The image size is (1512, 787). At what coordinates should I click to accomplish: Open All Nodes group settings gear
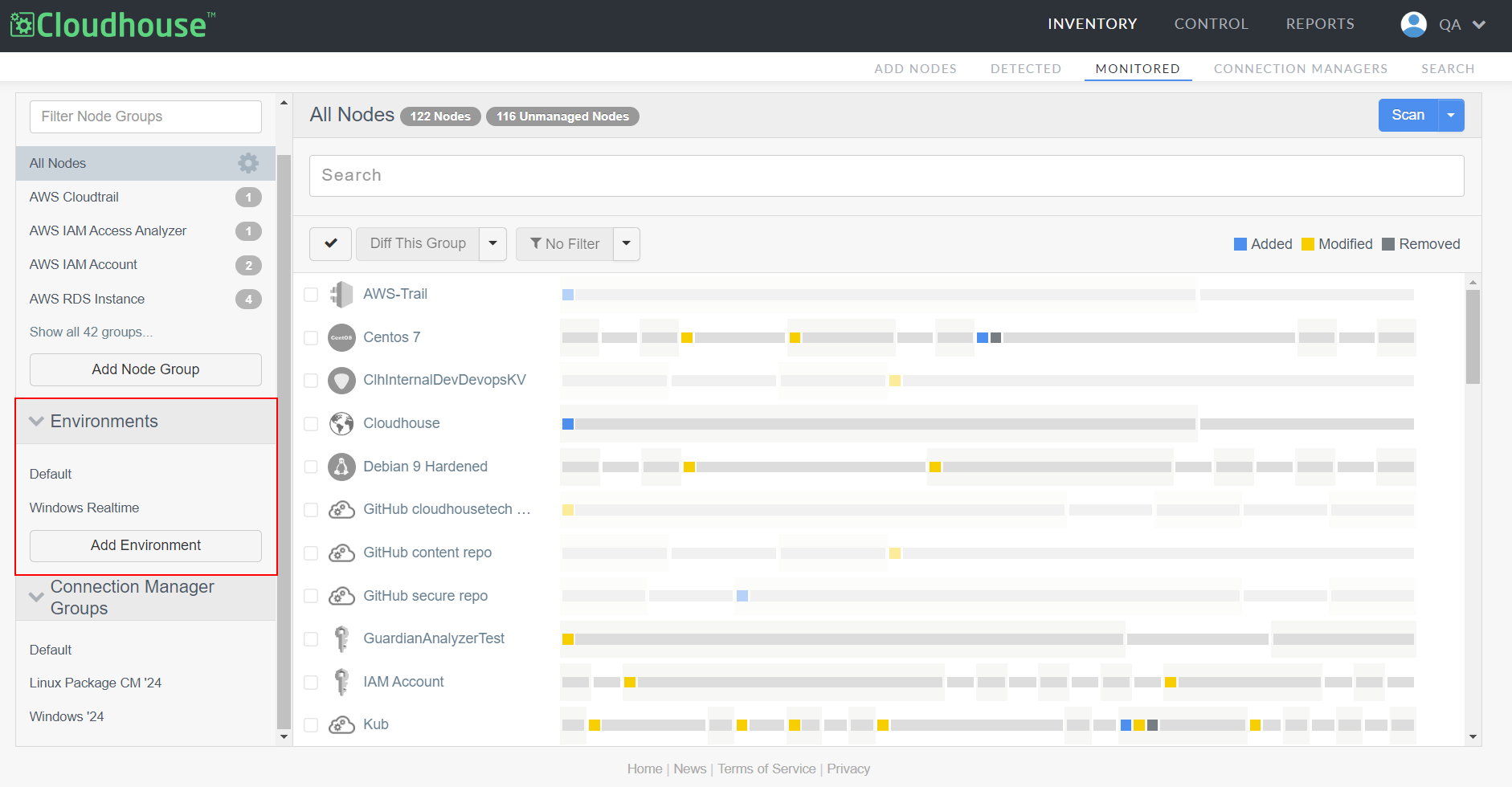coord(248,163)
